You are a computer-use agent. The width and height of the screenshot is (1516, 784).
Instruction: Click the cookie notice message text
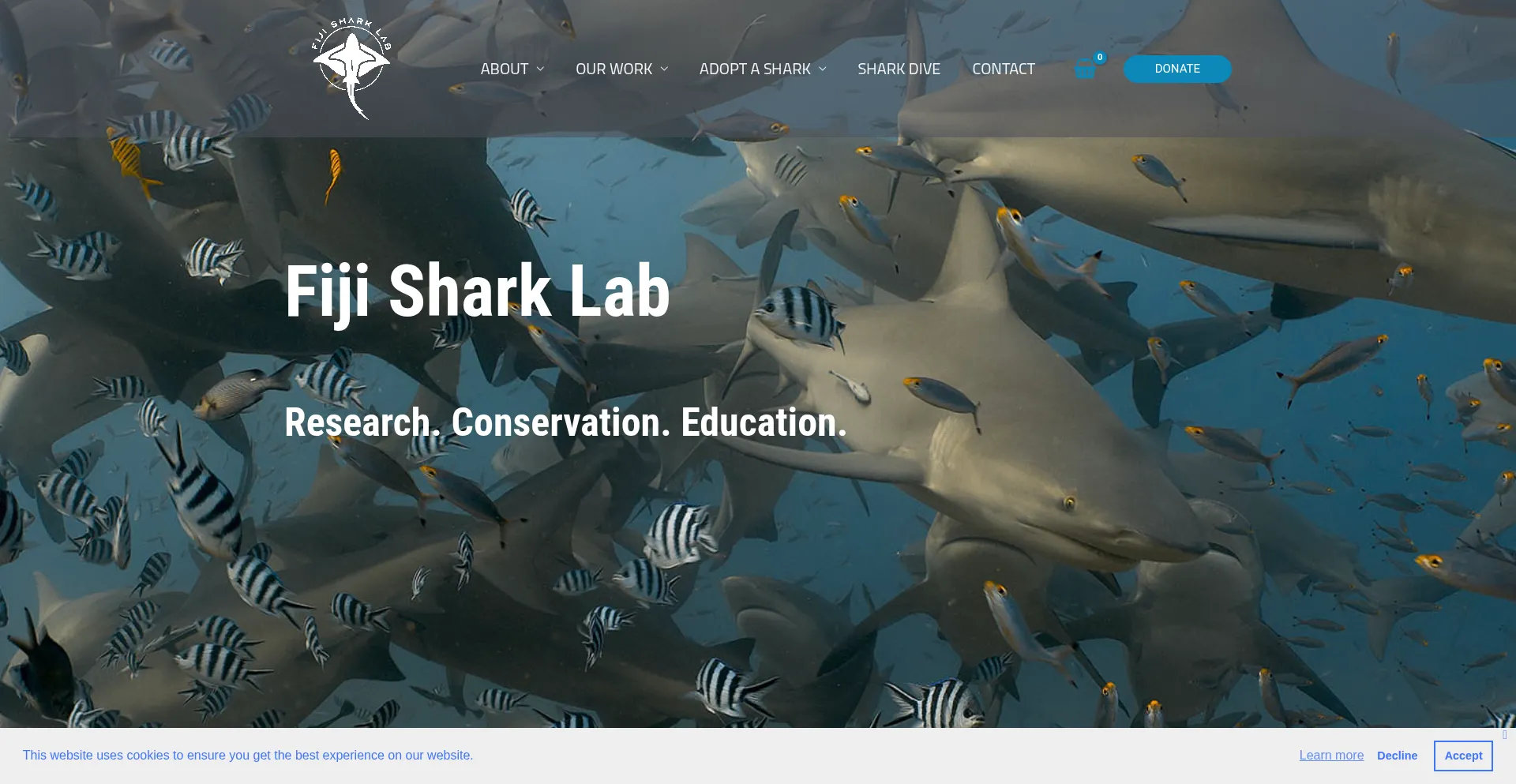(248, 756)
